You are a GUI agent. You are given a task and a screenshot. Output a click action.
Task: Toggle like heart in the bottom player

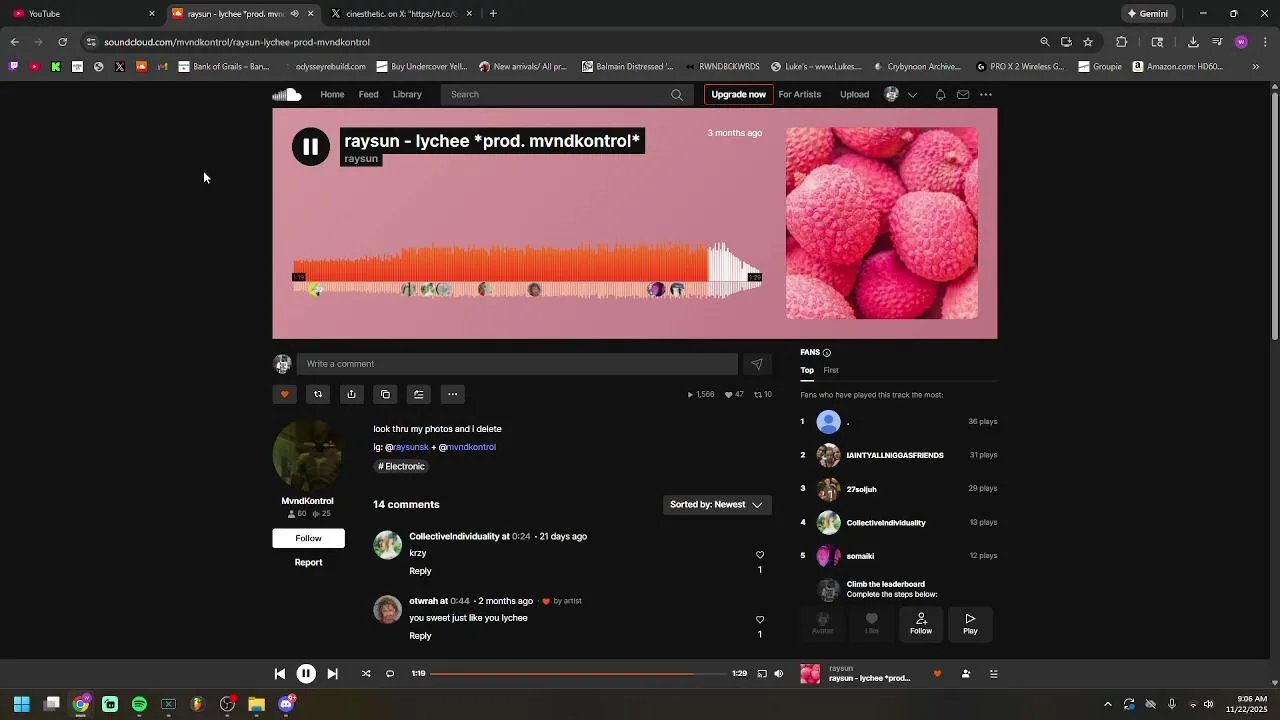[937, 674]
